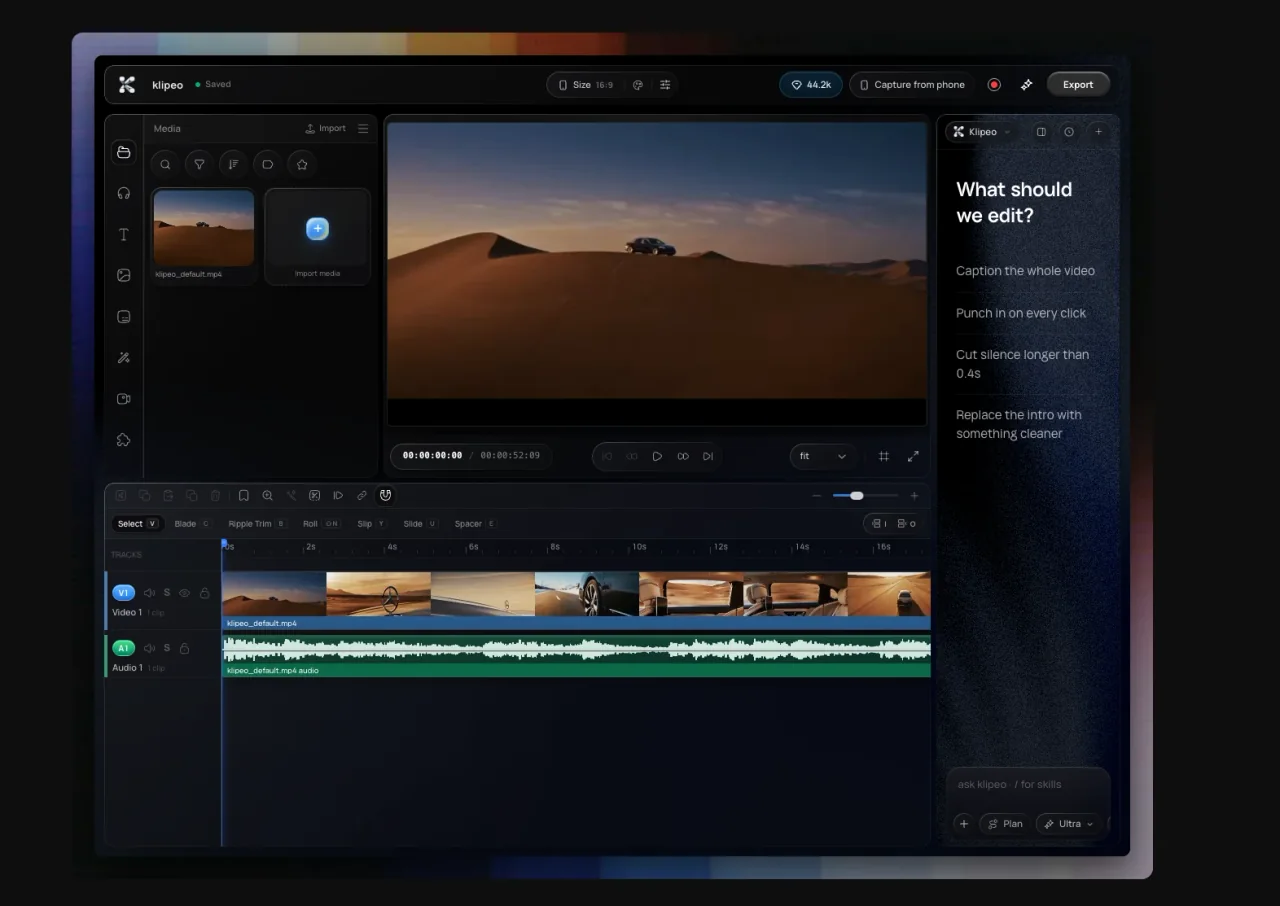
Task: Open the audio headphones sidebar panel
Action: coord(124,193)
